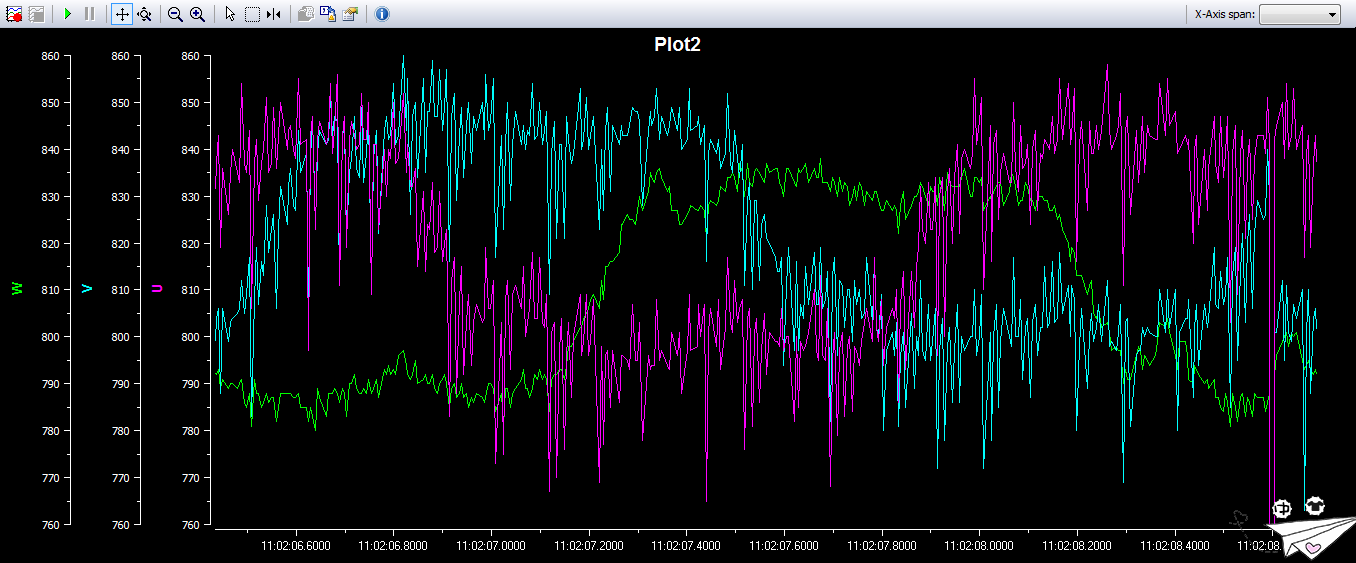Screen dimensions: 1356x563
Task: Click the input method 中 language badge
Action: click(1282, 508)
